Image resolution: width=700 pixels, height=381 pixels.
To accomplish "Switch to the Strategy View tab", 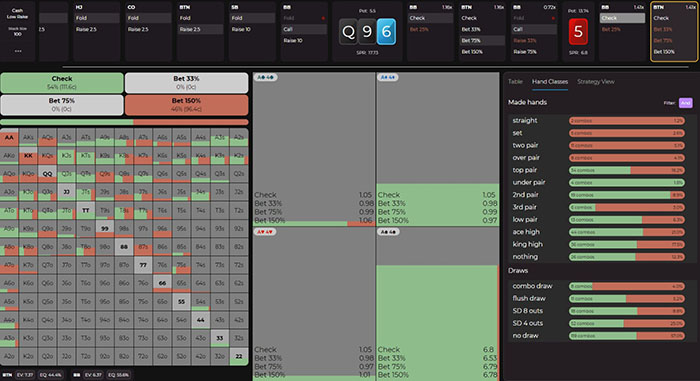I will coord(596,82).
